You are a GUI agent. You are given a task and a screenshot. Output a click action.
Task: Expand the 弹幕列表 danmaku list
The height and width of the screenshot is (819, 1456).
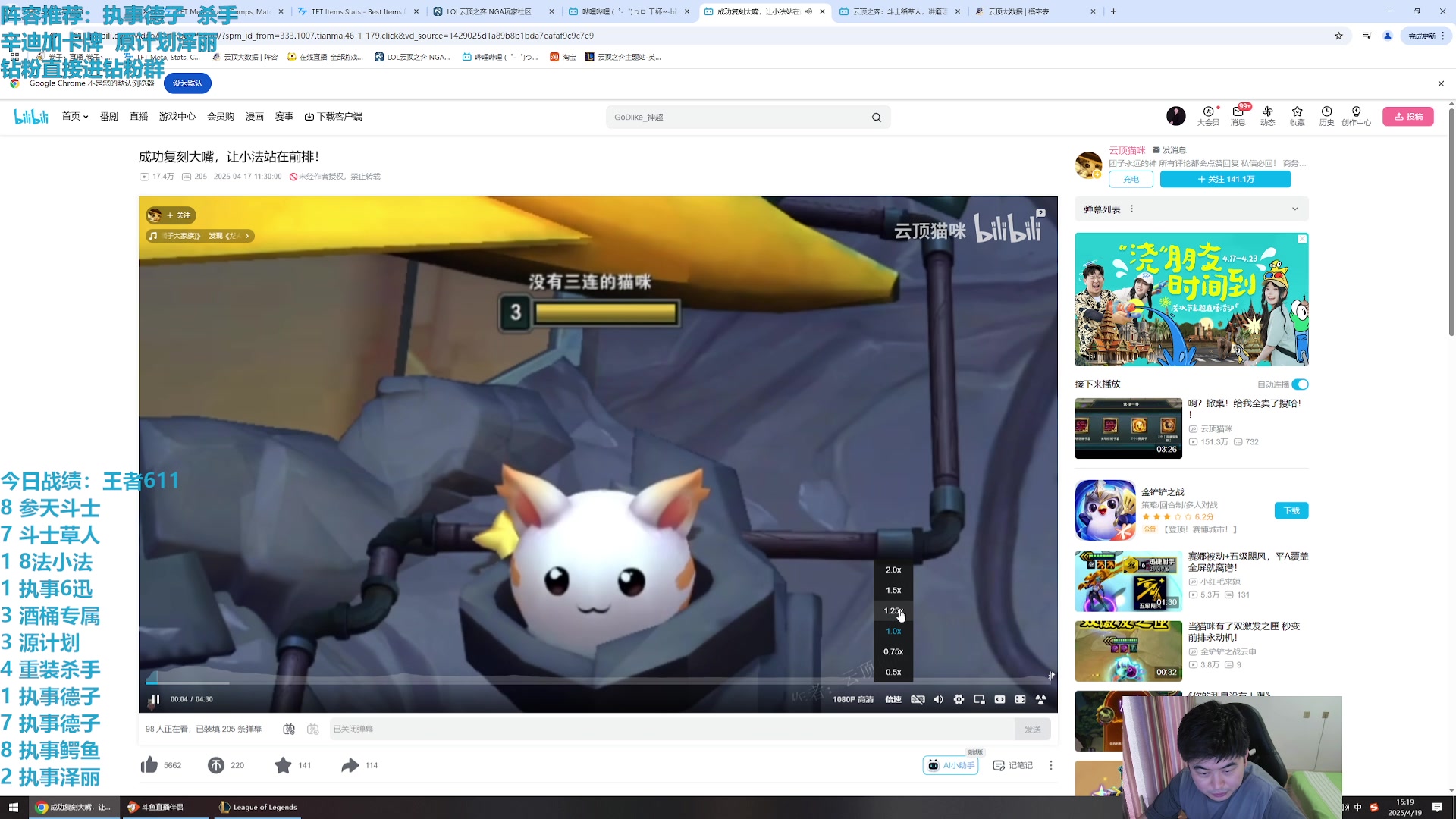click(x=1294, y=209)
